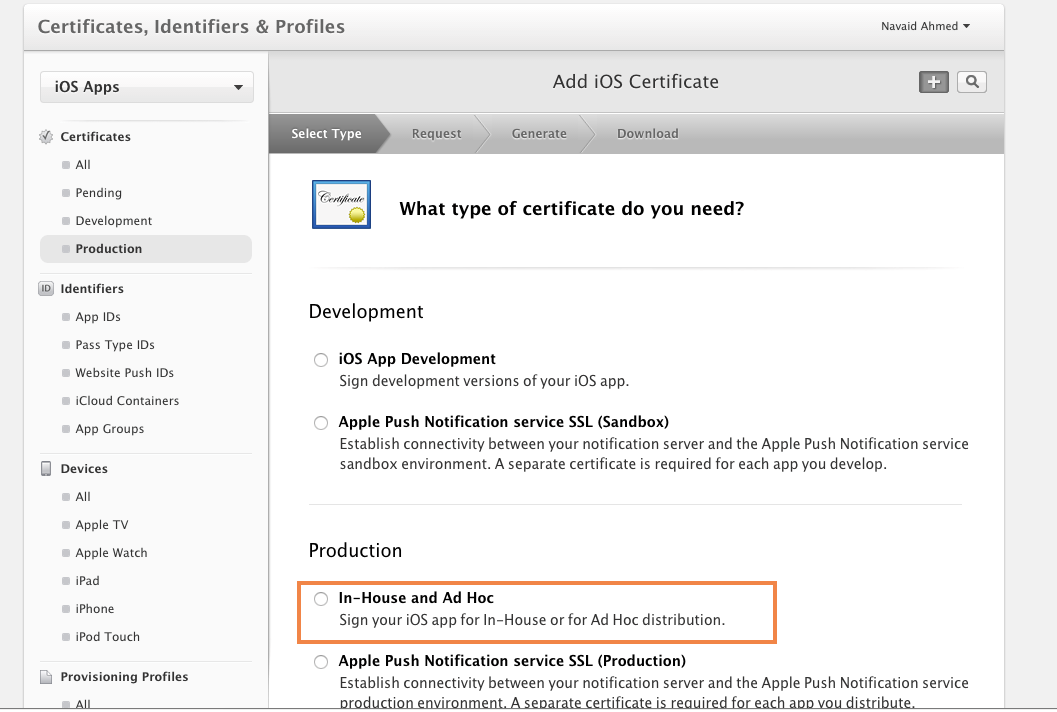This screenshot has width=1057, height=712.
Task: Click the plus icon to add a certificate
Action: coord(933,82)
